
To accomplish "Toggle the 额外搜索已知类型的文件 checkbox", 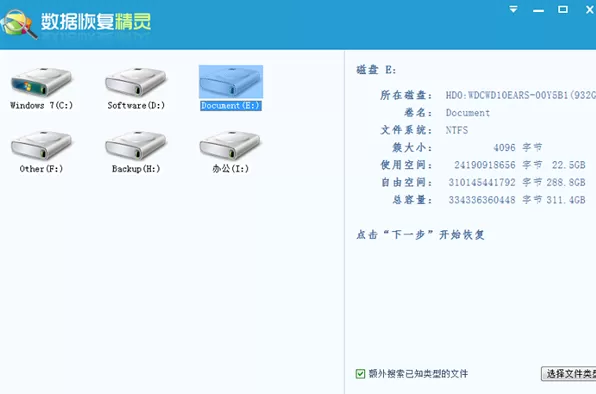I will (360, 374).
